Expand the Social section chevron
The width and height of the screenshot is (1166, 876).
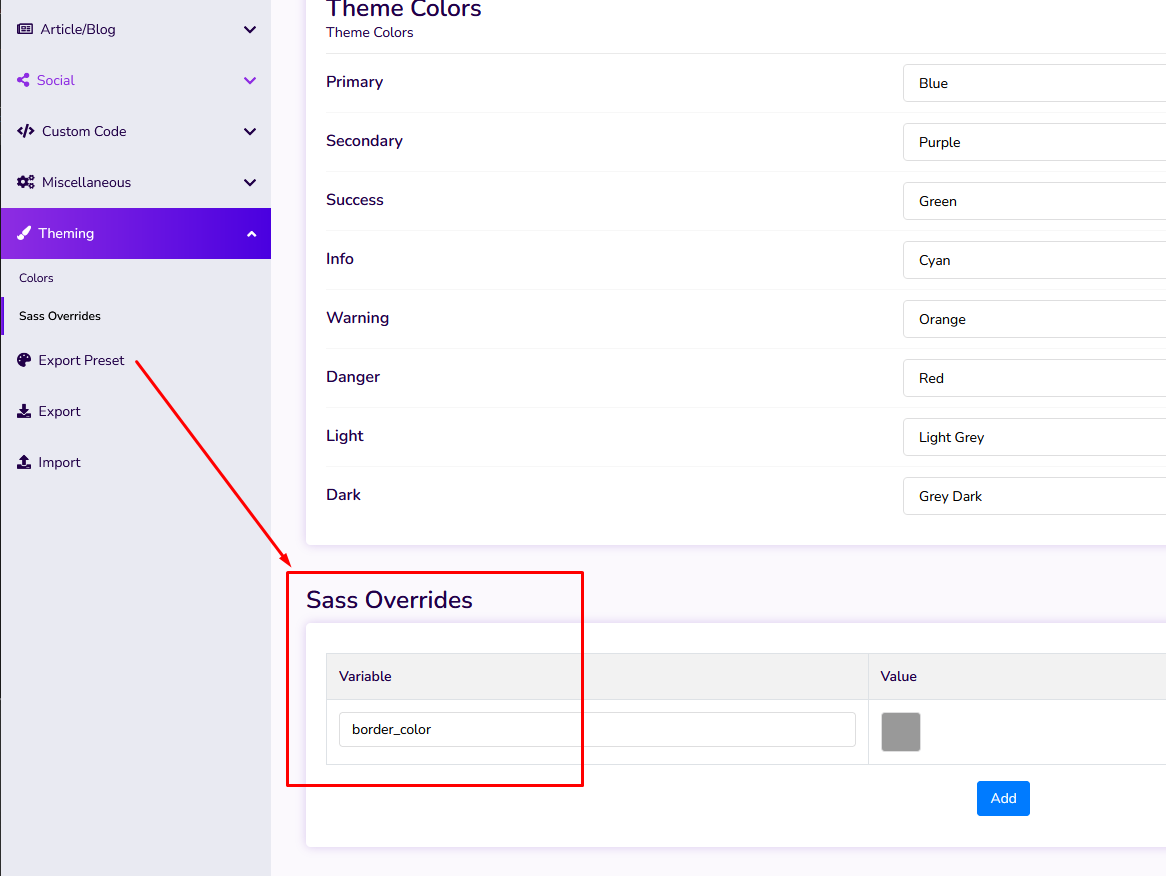250,80
